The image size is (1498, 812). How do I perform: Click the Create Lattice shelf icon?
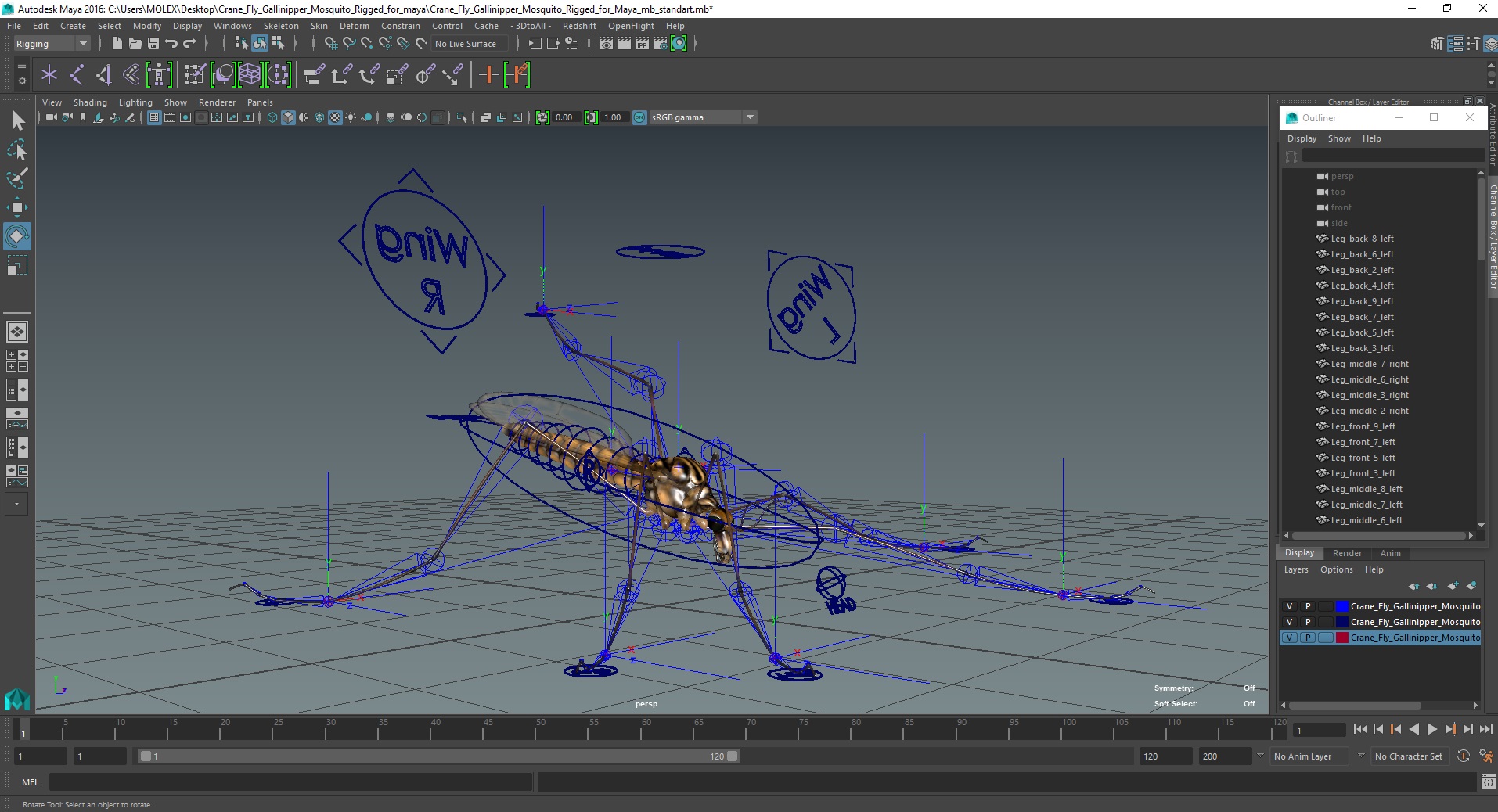tap(250, 75)
